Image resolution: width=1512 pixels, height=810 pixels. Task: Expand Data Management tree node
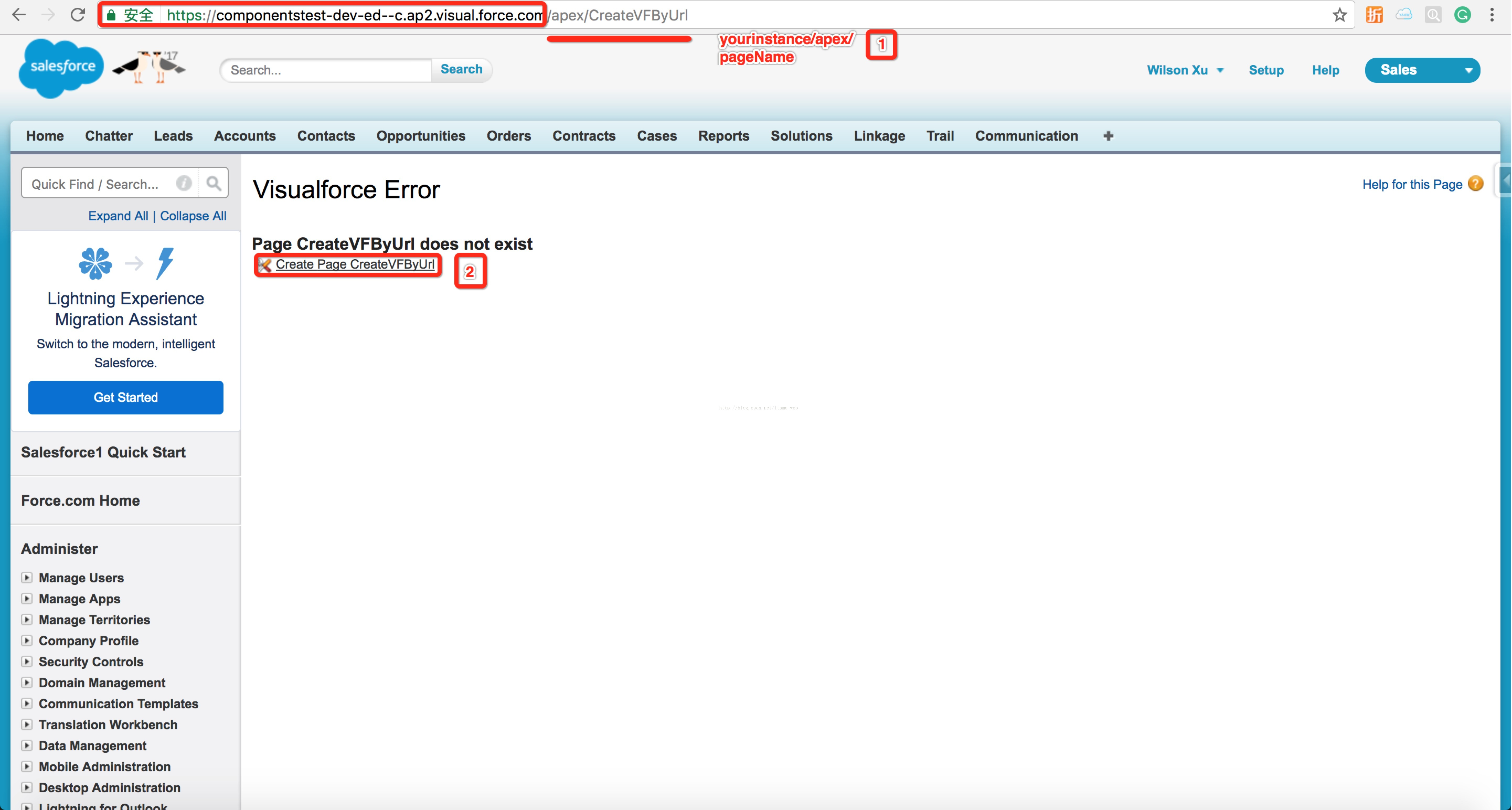point(26,745)
